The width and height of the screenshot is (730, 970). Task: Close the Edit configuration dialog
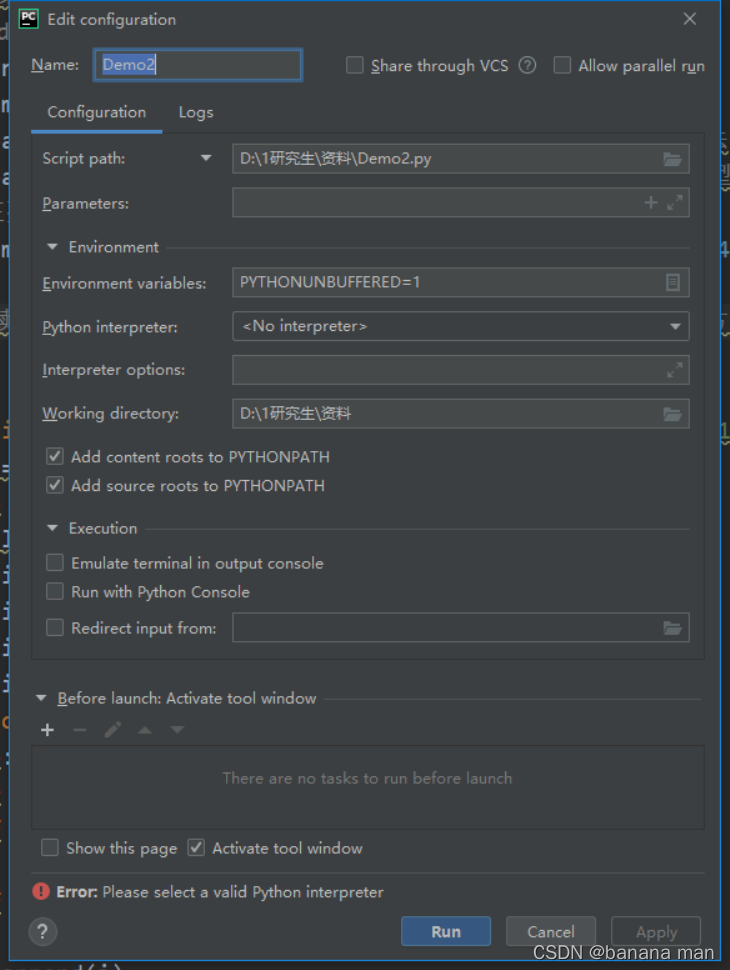(x=690, y=19)
